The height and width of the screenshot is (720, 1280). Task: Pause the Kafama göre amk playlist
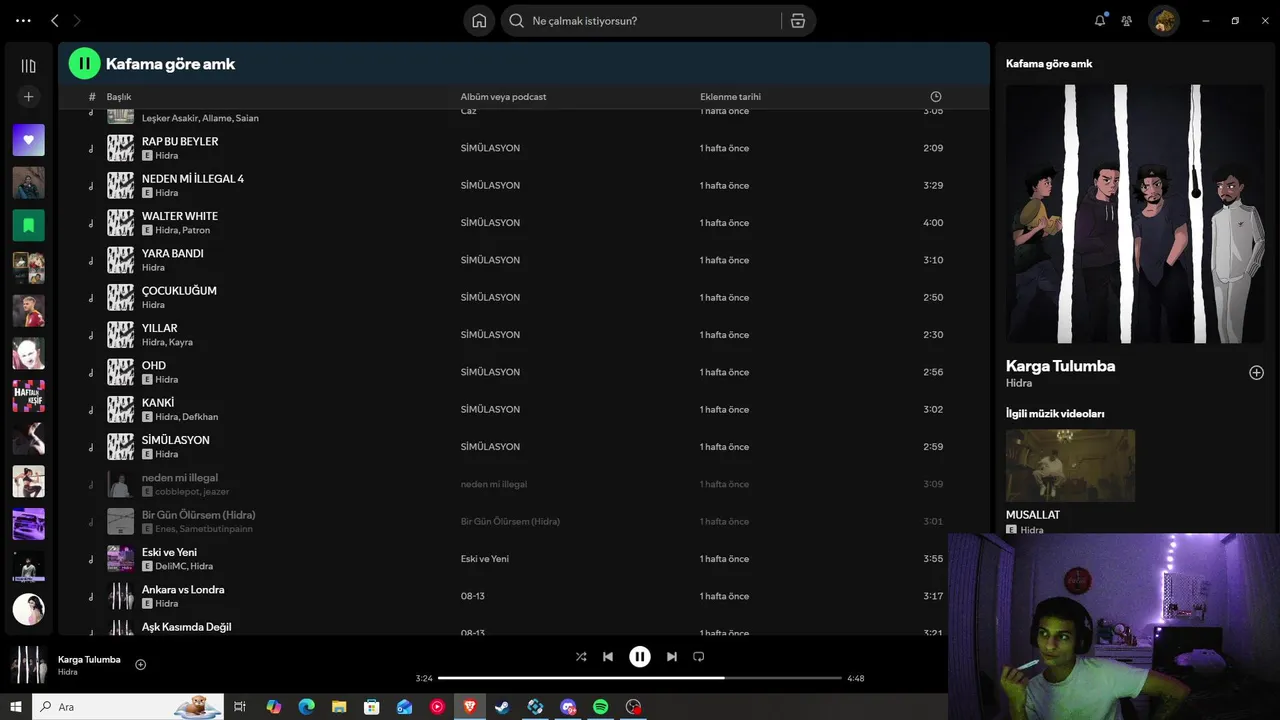(84, 64)
